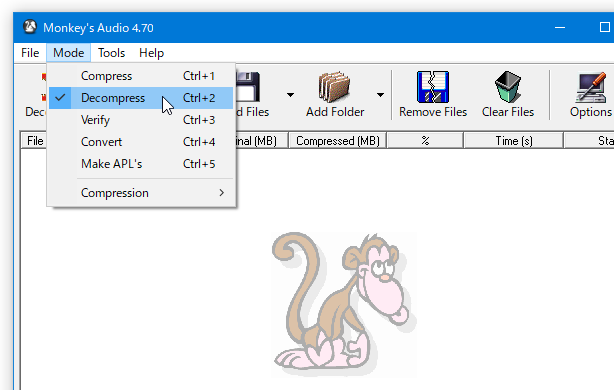Sort by the Compressed (MB) column
Image resolution: width=614 pixels, height=390 pixels.
click(338, 141)
